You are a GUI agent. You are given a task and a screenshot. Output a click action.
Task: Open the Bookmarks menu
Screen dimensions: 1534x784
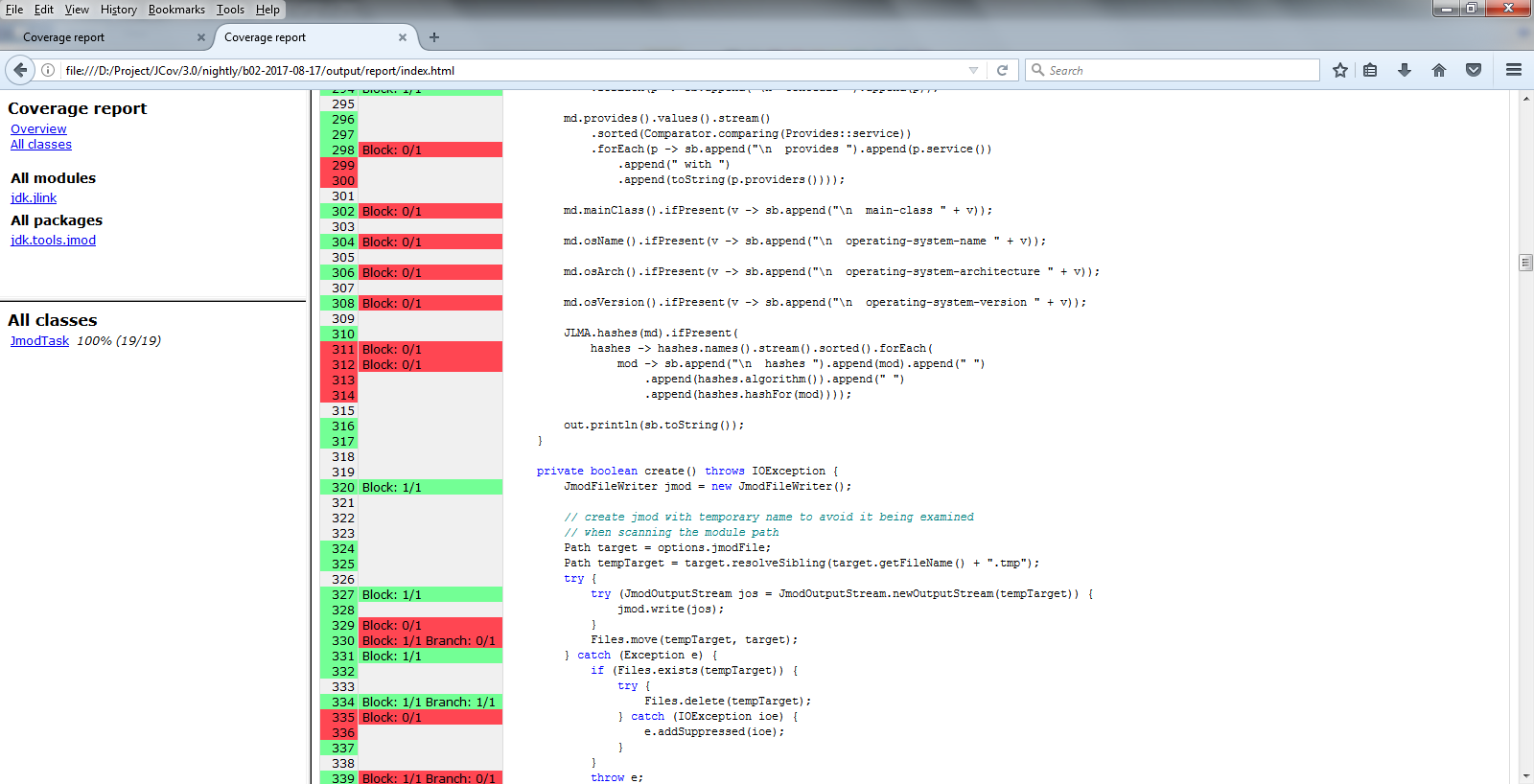[176, 10]
